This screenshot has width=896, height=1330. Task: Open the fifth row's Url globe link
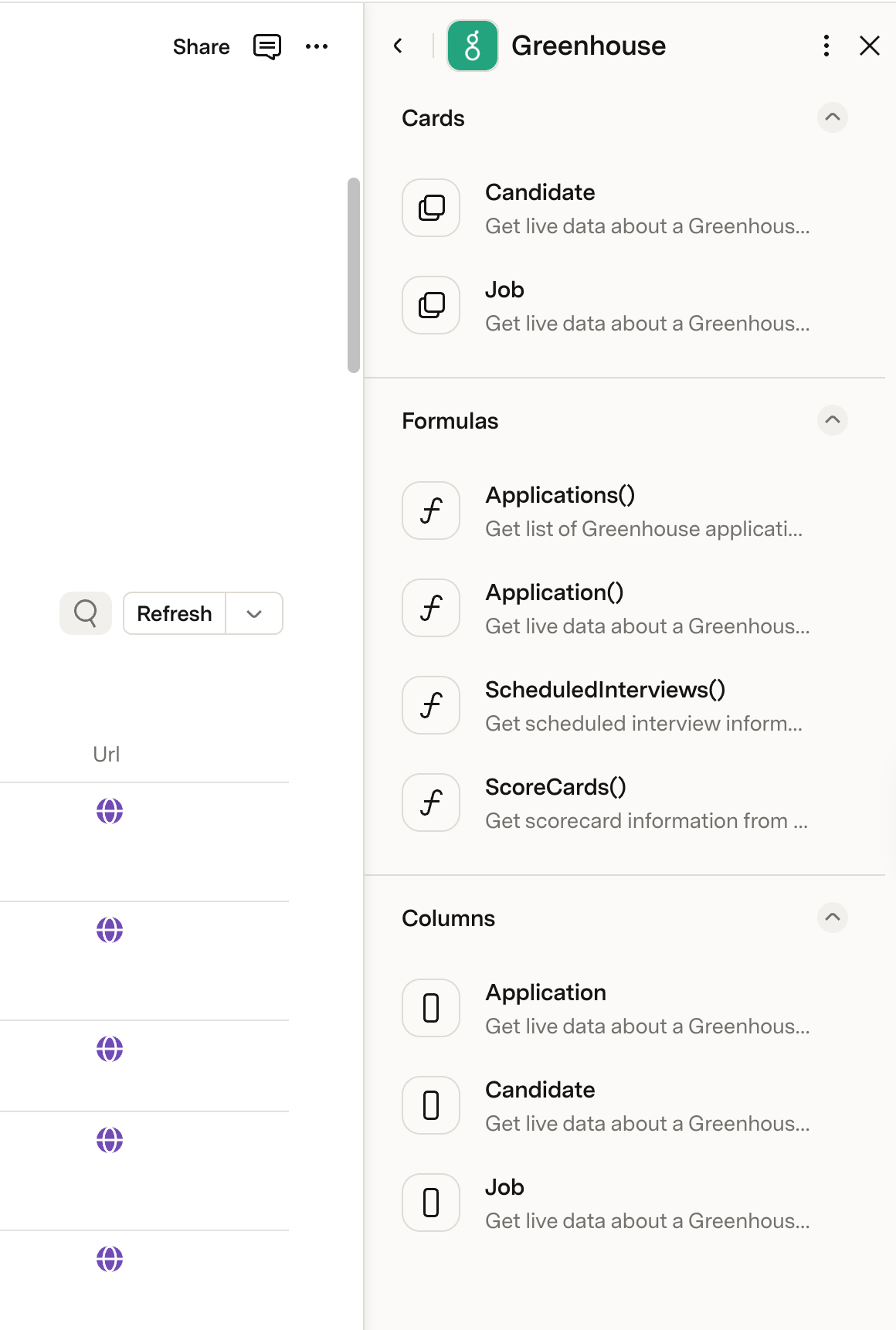110,1259
